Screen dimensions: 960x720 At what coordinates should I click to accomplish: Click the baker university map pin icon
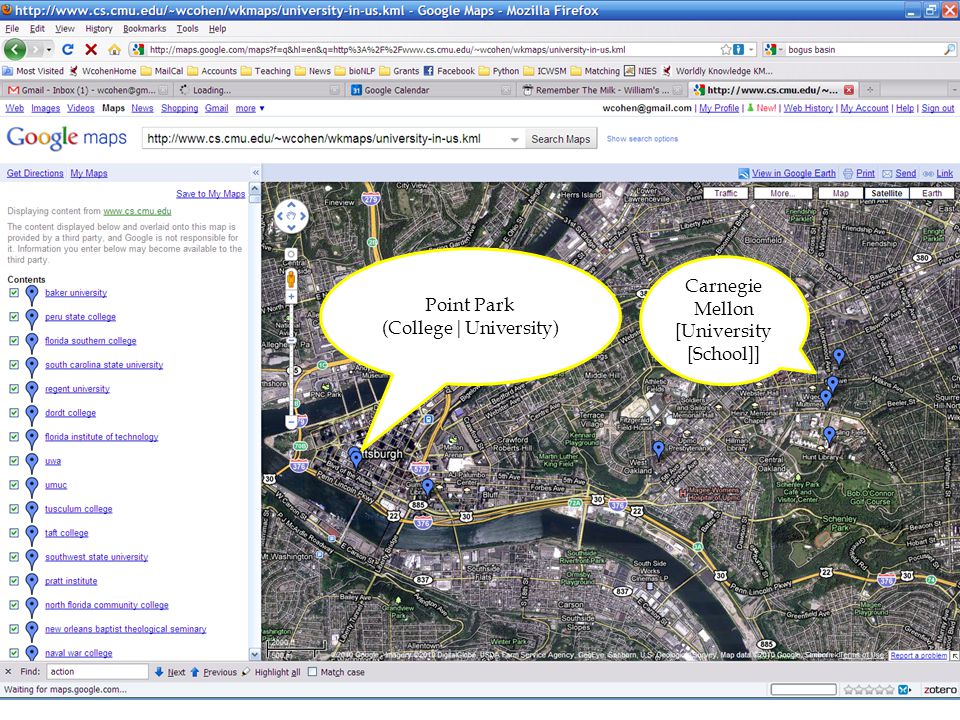(x=32, y=294)
